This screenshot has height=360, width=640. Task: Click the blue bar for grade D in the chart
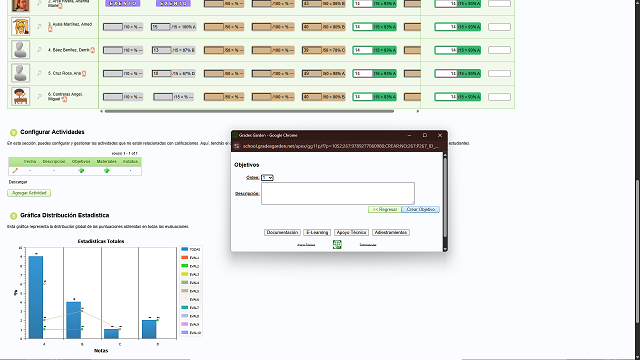coord(149,329)
